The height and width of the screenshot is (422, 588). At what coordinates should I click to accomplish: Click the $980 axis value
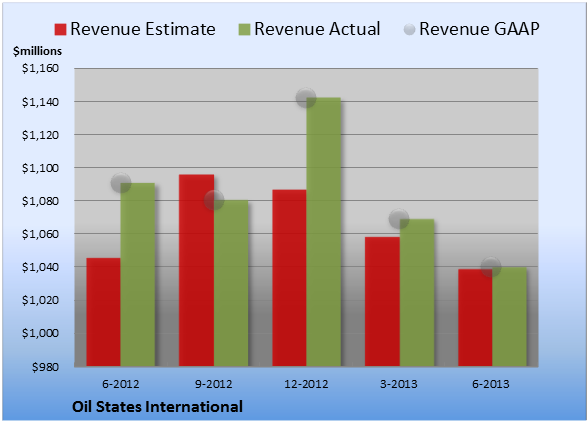pyautogui.click(x=45, y=367)
